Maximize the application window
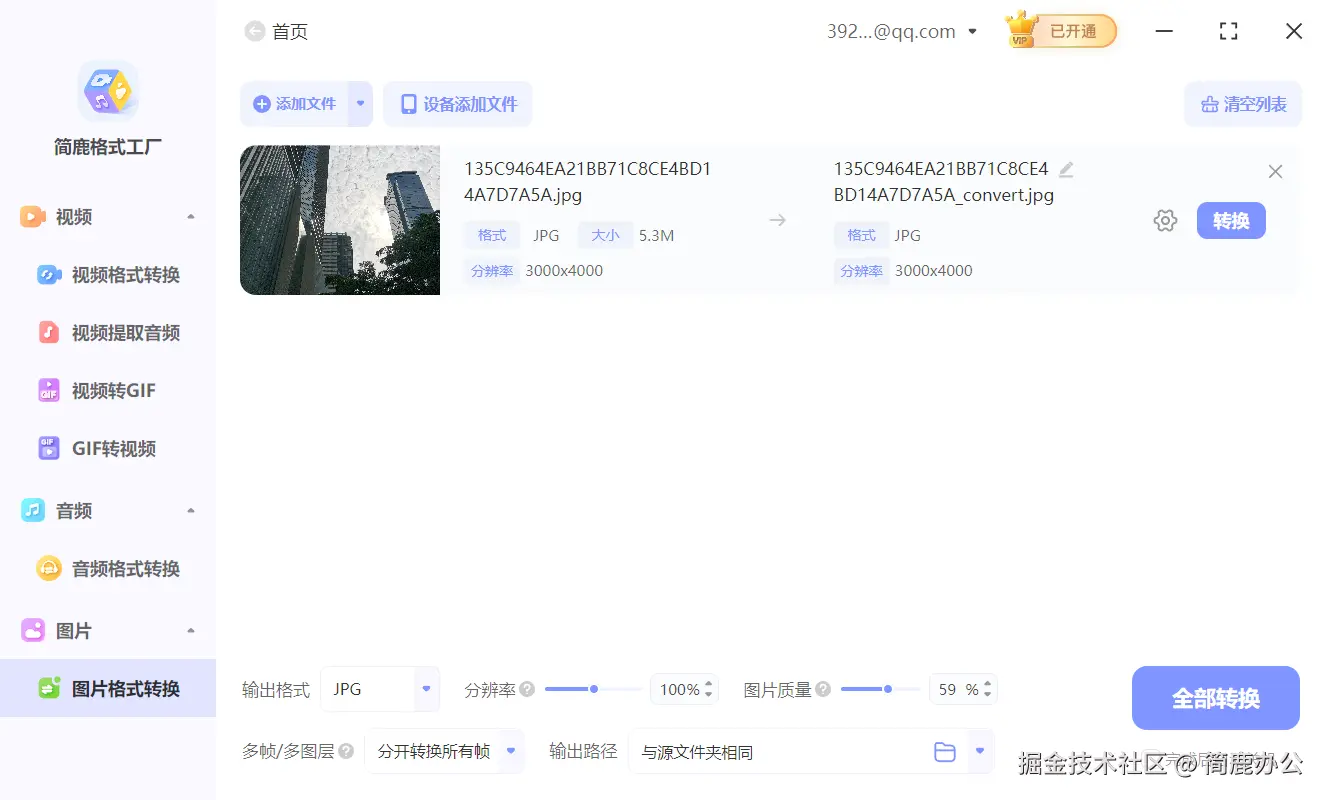The image size is (1326, 800). tap(1229, 32)
